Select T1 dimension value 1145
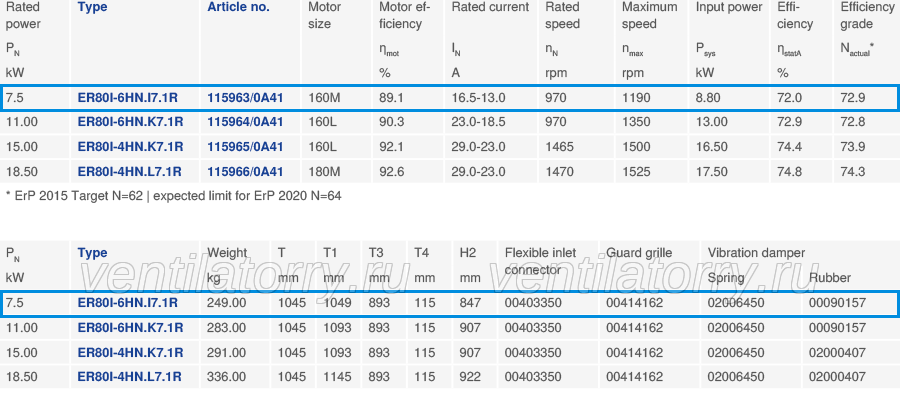The height and width of the screenshot is (393, 900). [337, 377]
